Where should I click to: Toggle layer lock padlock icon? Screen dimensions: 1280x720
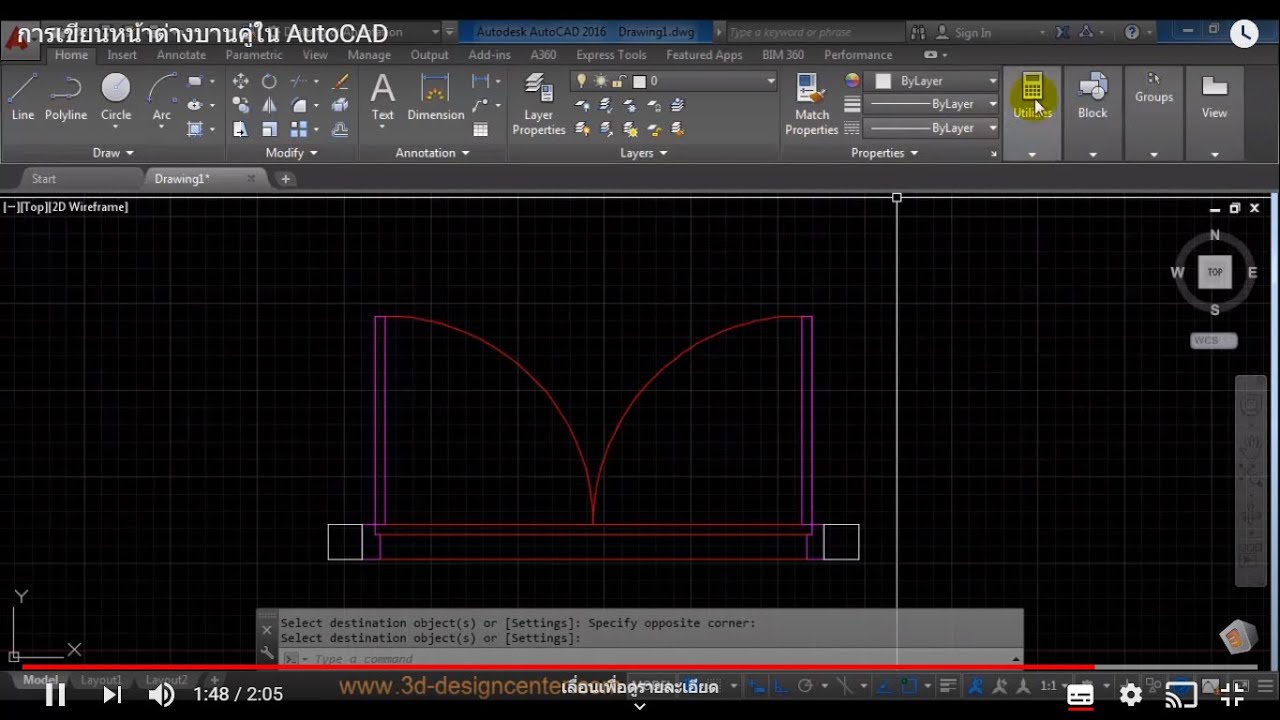point(619,81)
